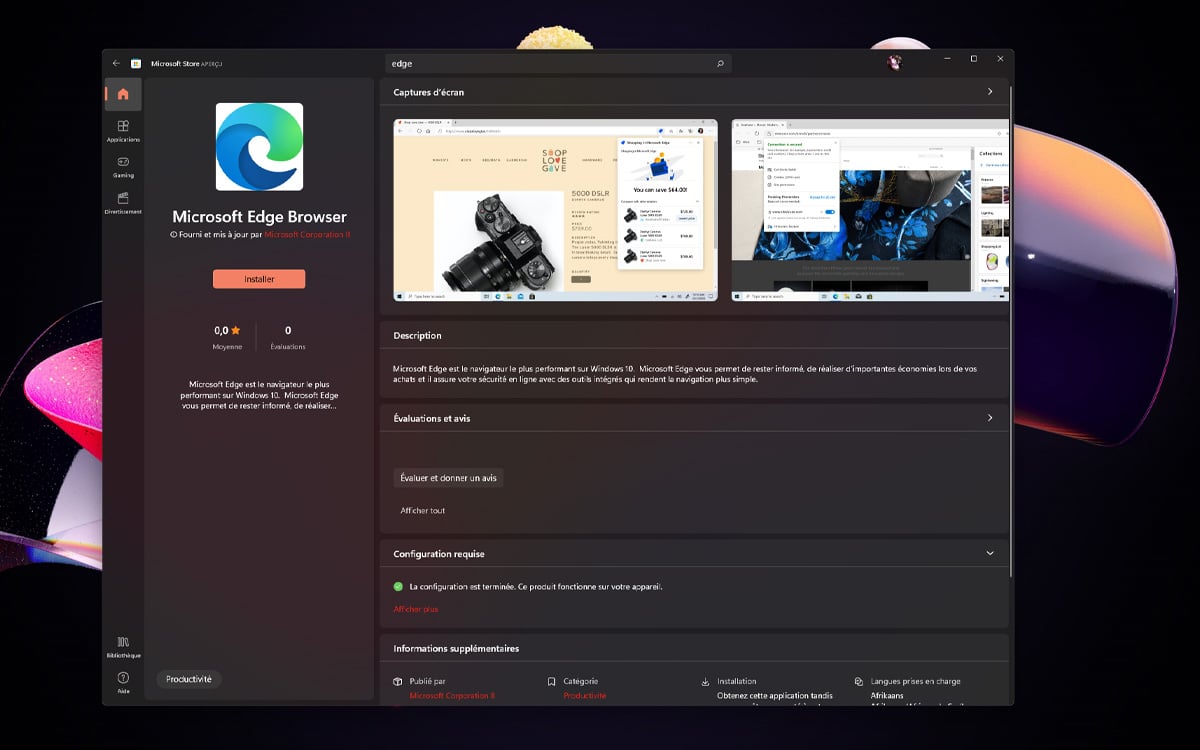Open the second Edge screenshot preview
1200x750 pixels.
(869, 208)
